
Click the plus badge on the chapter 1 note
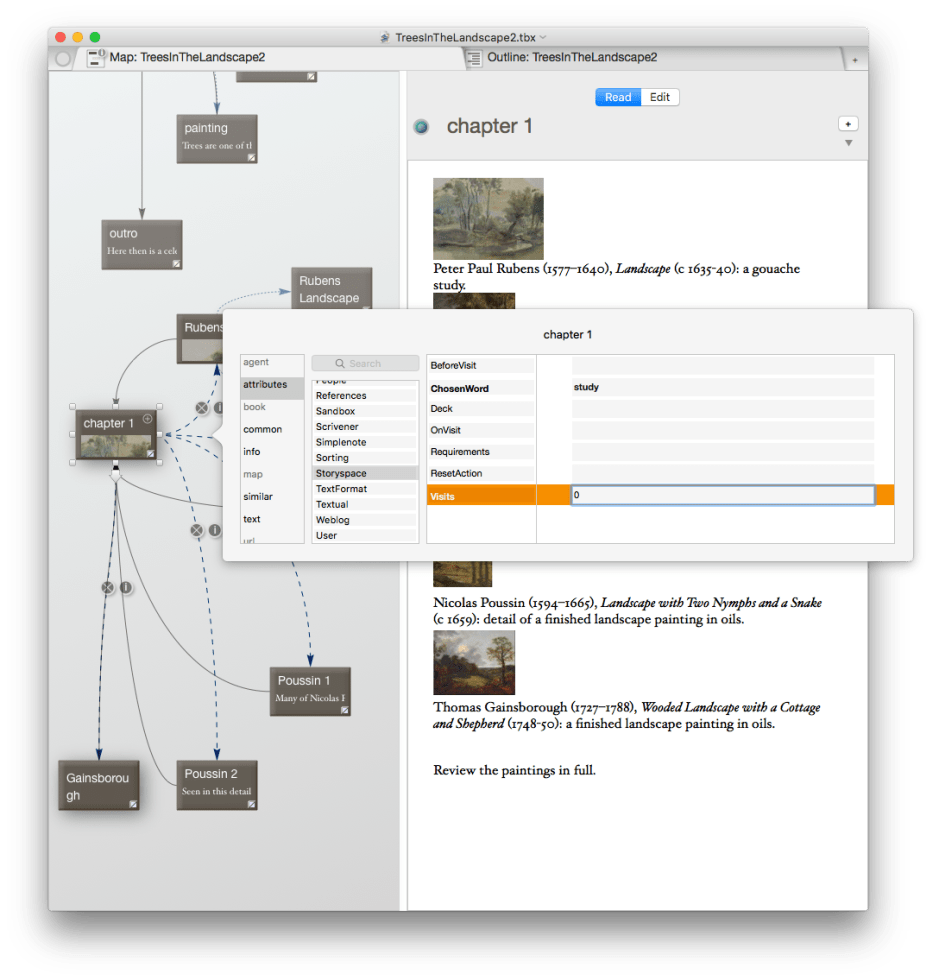pyautogui.click(x=148, y=419)
